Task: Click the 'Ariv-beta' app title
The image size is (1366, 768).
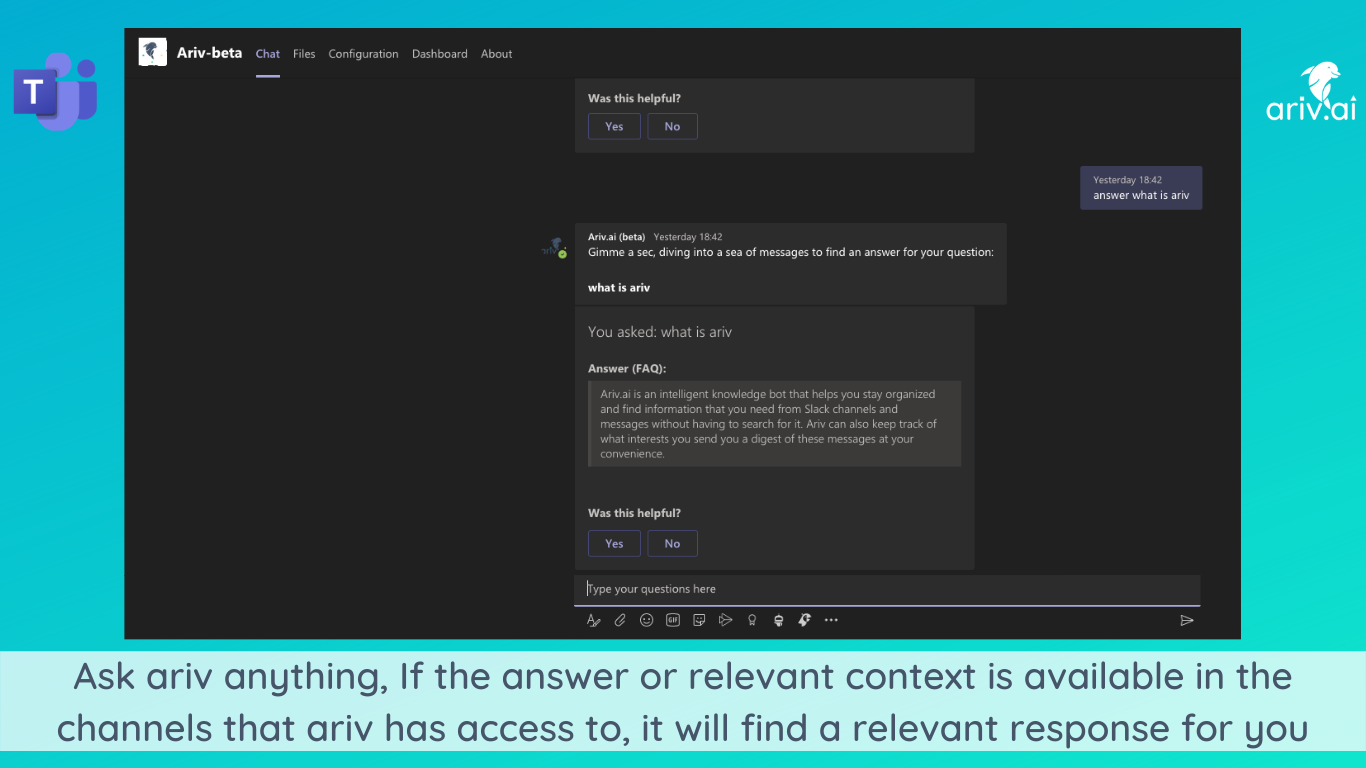Action: [209, 53]
